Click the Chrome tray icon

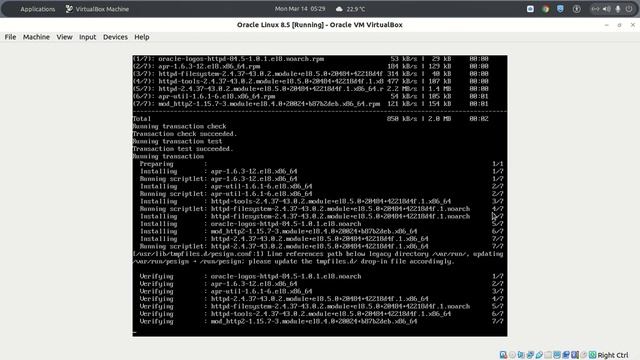545,9
